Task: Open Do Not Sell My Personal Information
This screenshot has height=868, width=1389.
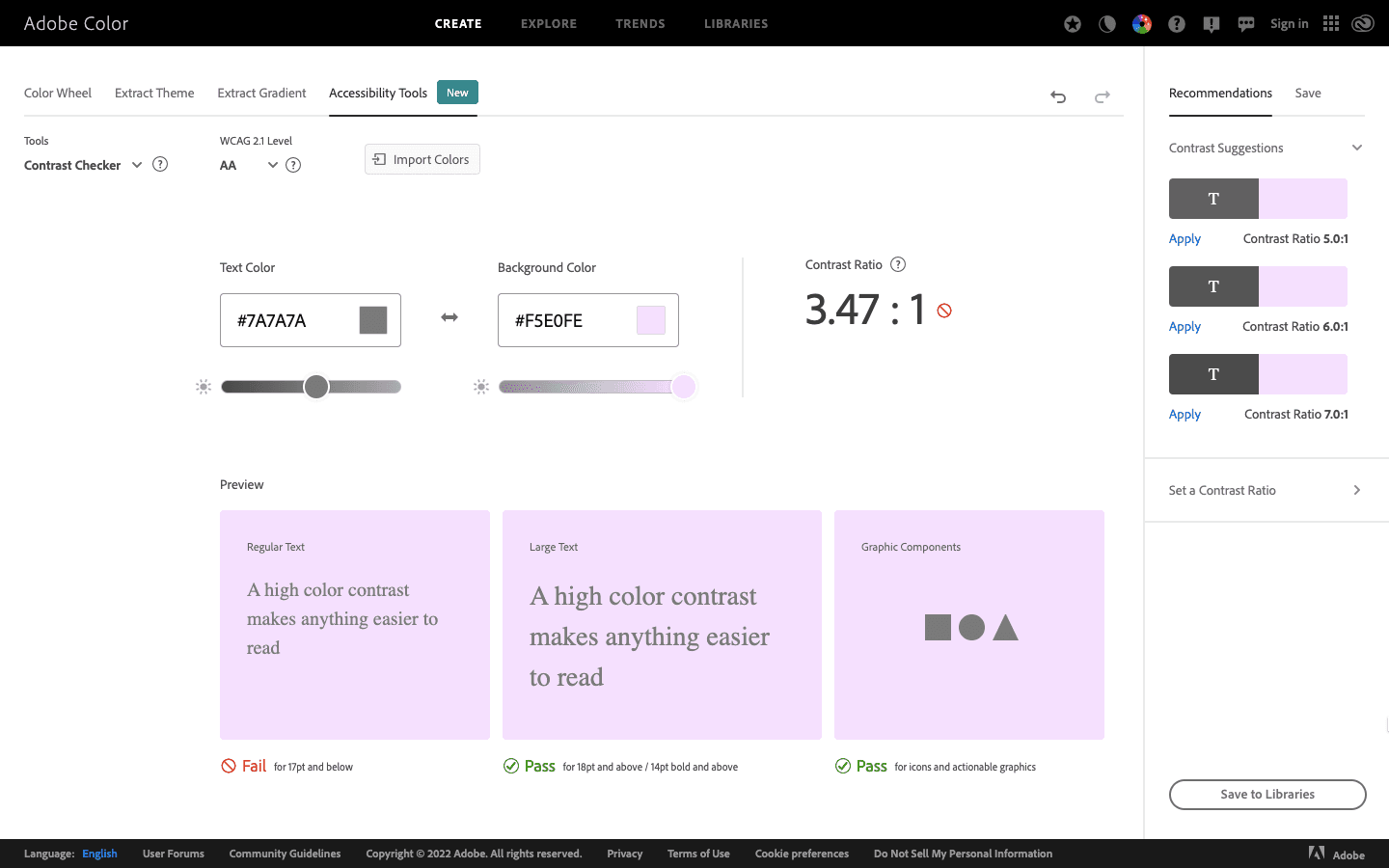Action: point(963,854)
